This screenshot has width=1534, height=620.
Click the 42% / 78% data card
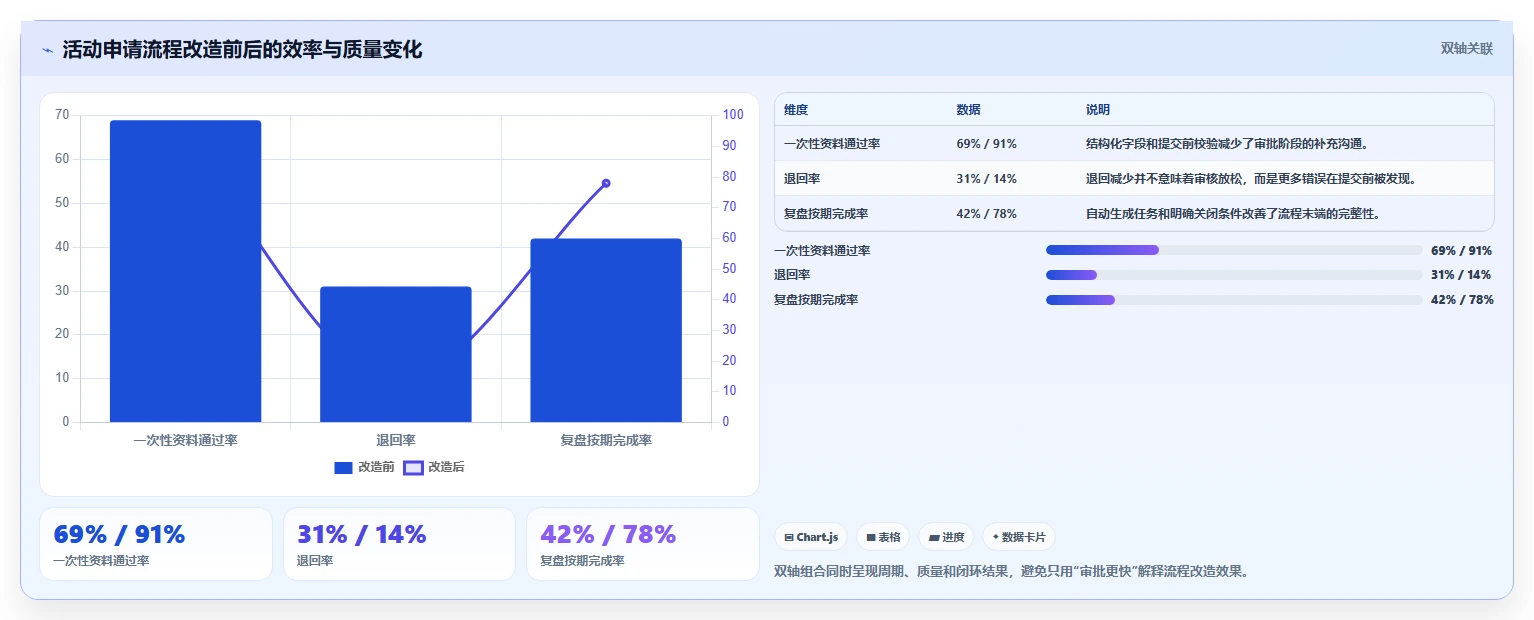643,544
